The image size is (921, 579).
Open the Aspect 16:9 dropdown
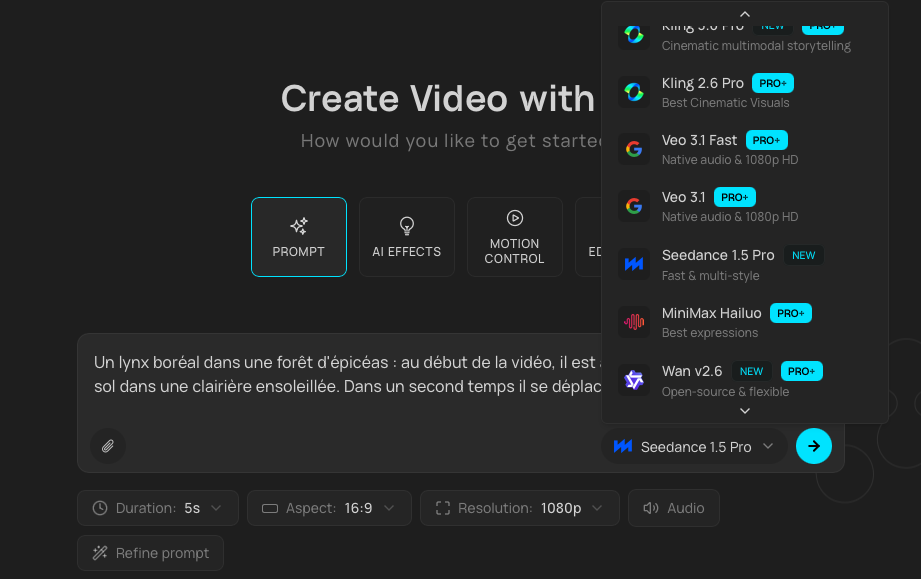tap(329, 508)
